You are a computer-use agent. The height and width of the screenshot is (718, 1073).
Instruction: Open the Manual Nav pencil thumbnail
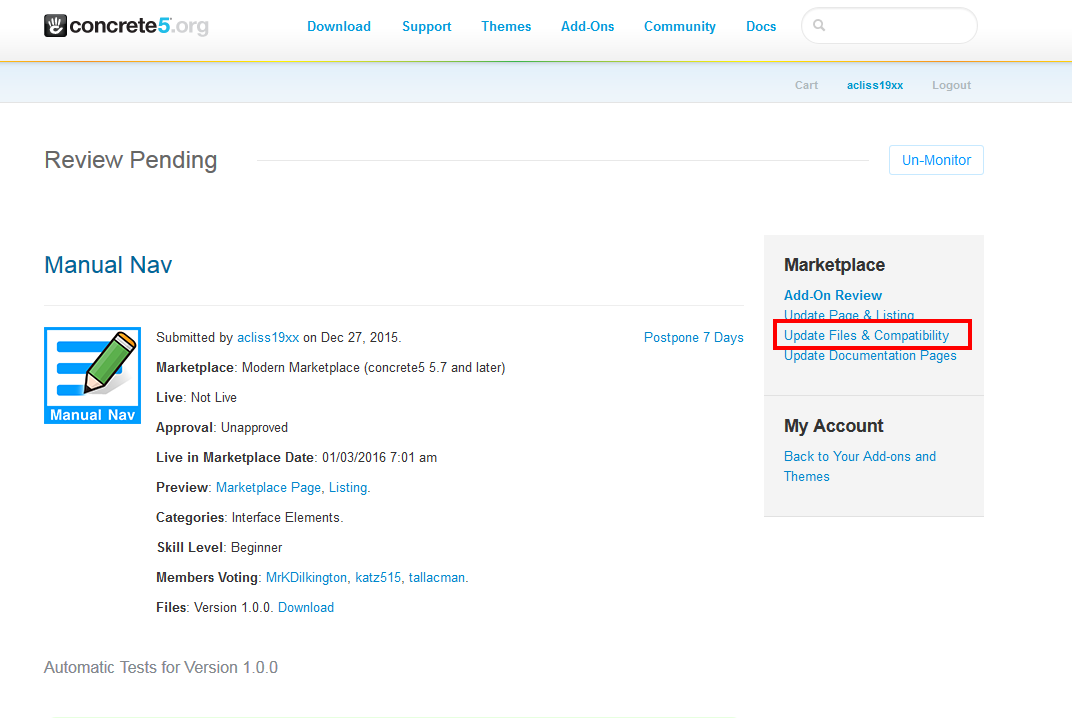click(x=92, y=375)
